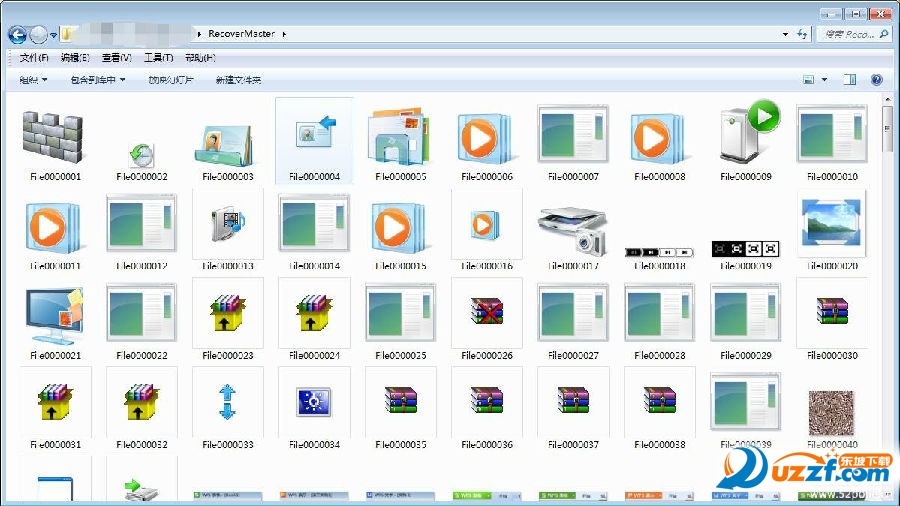
Task: Select file name text File0000022
Action: pyautogui.click(x=142, y=356)
